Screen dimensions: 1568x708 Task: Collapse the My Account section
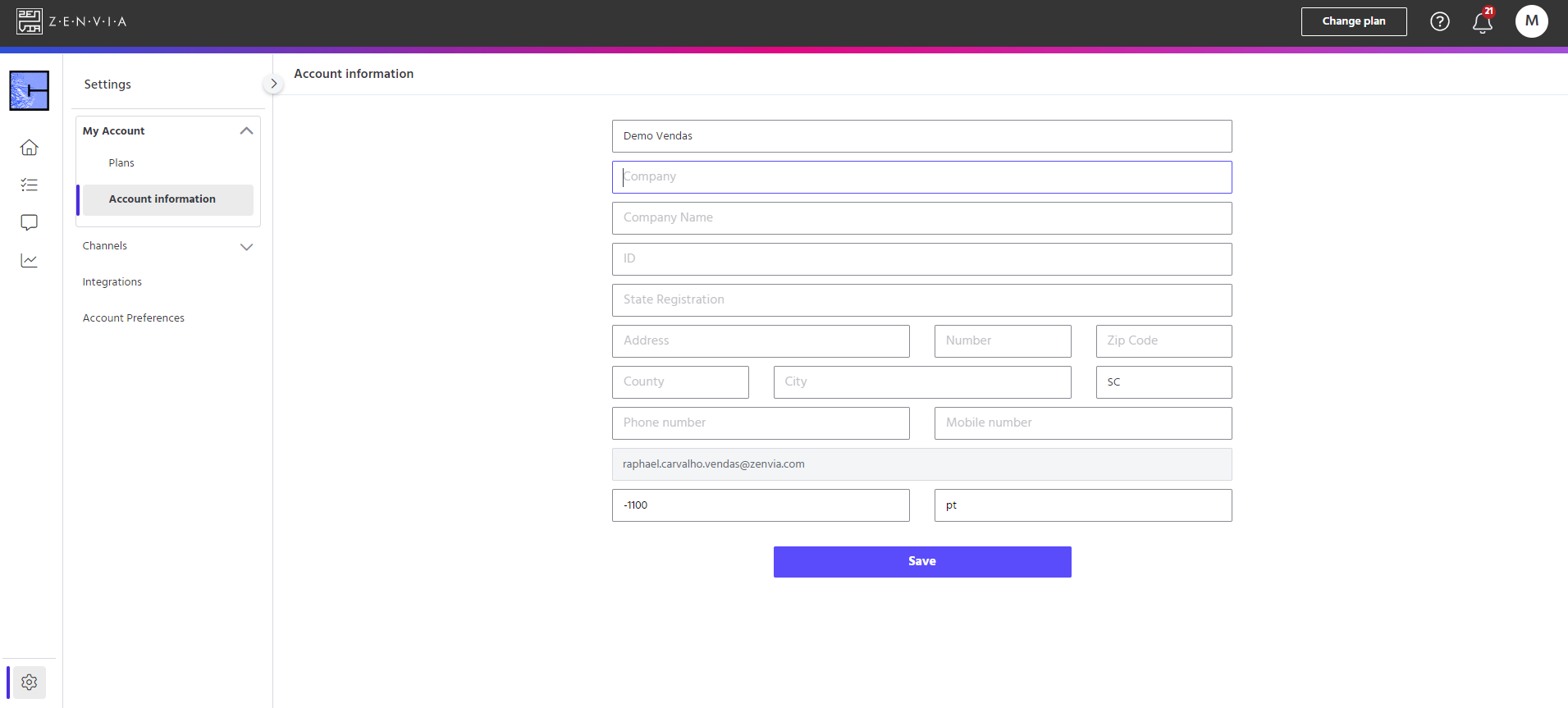[x=246, y=131]
